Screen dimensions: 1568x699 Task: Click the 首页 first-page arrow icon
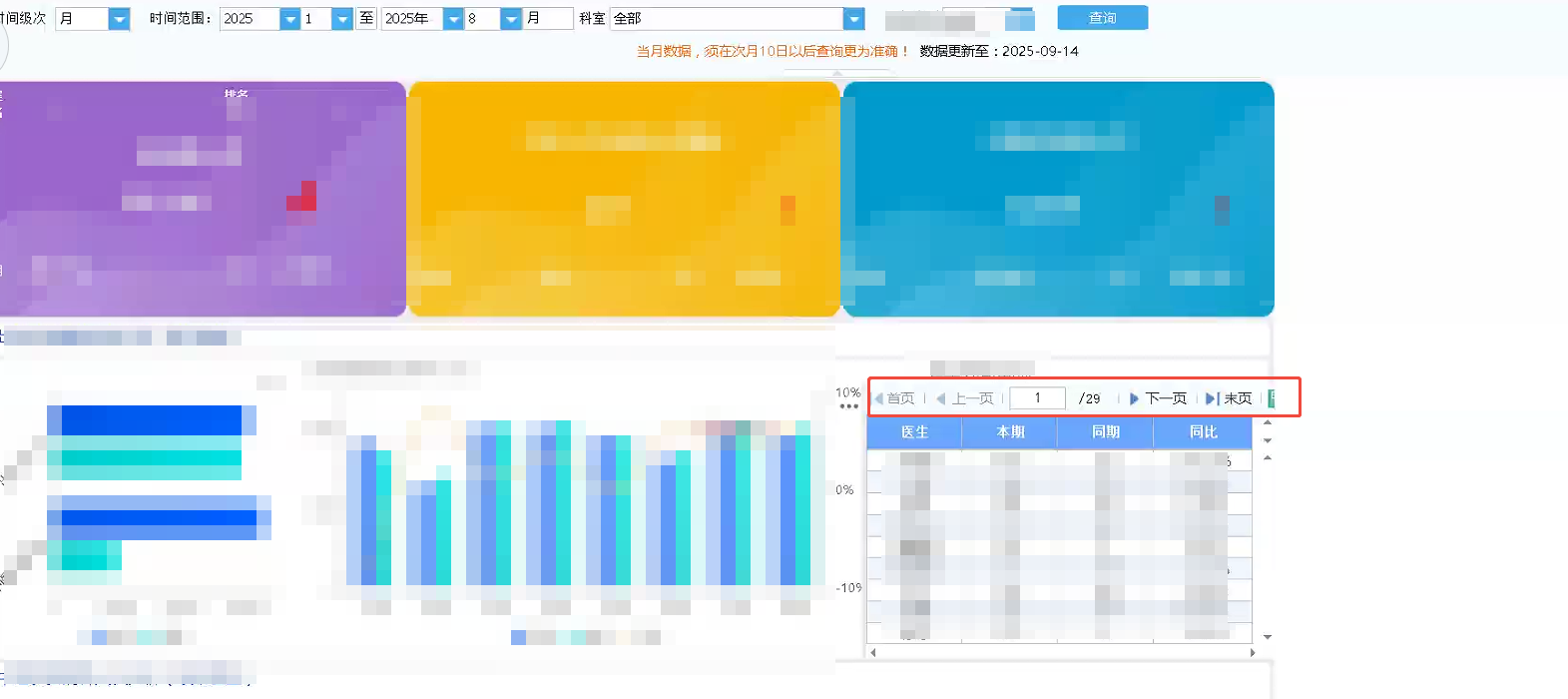coord(879,398)
